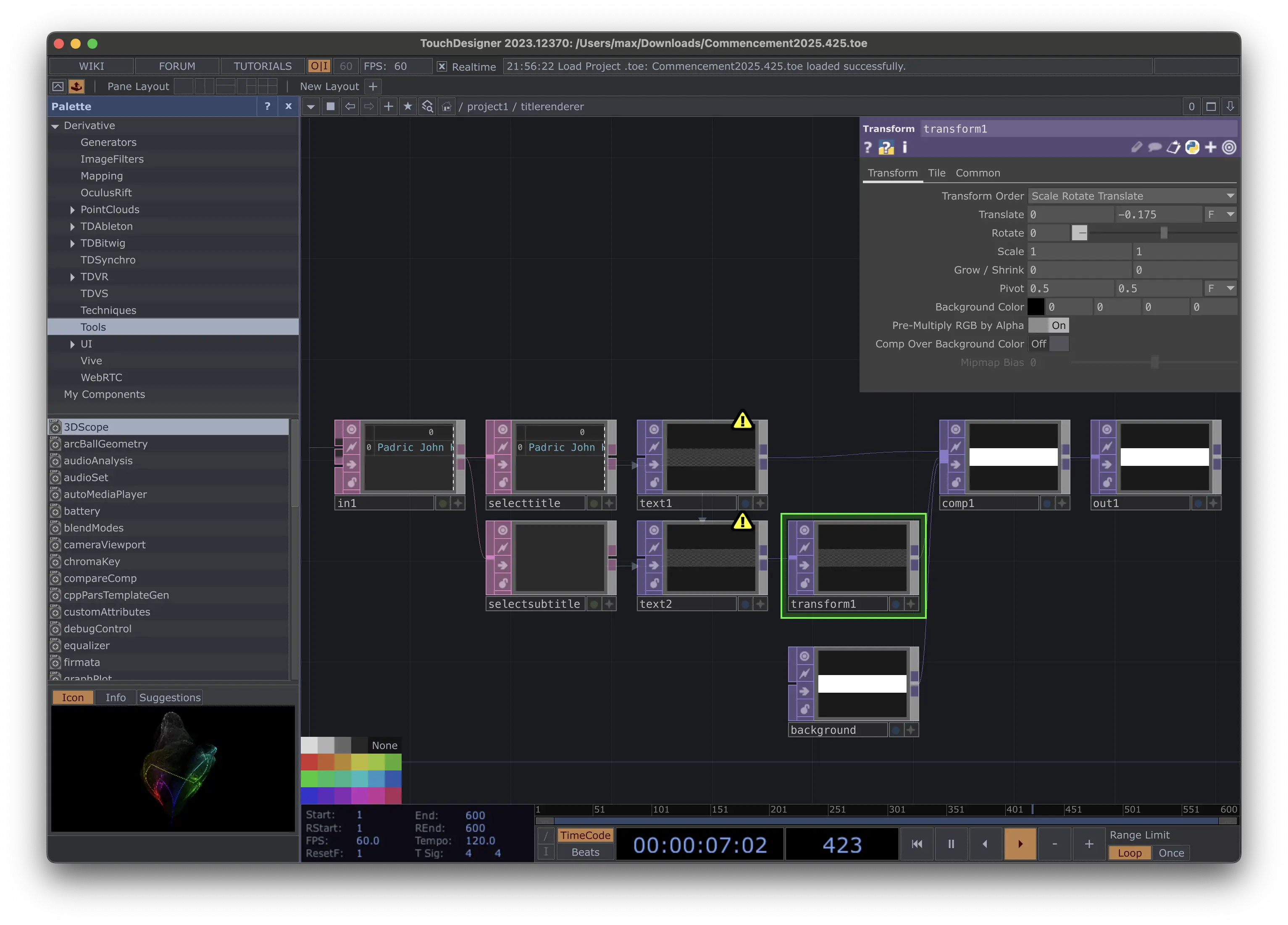1288x925 pixels.
Task: Click the Once range limit button
Action: pos(1171,853)
